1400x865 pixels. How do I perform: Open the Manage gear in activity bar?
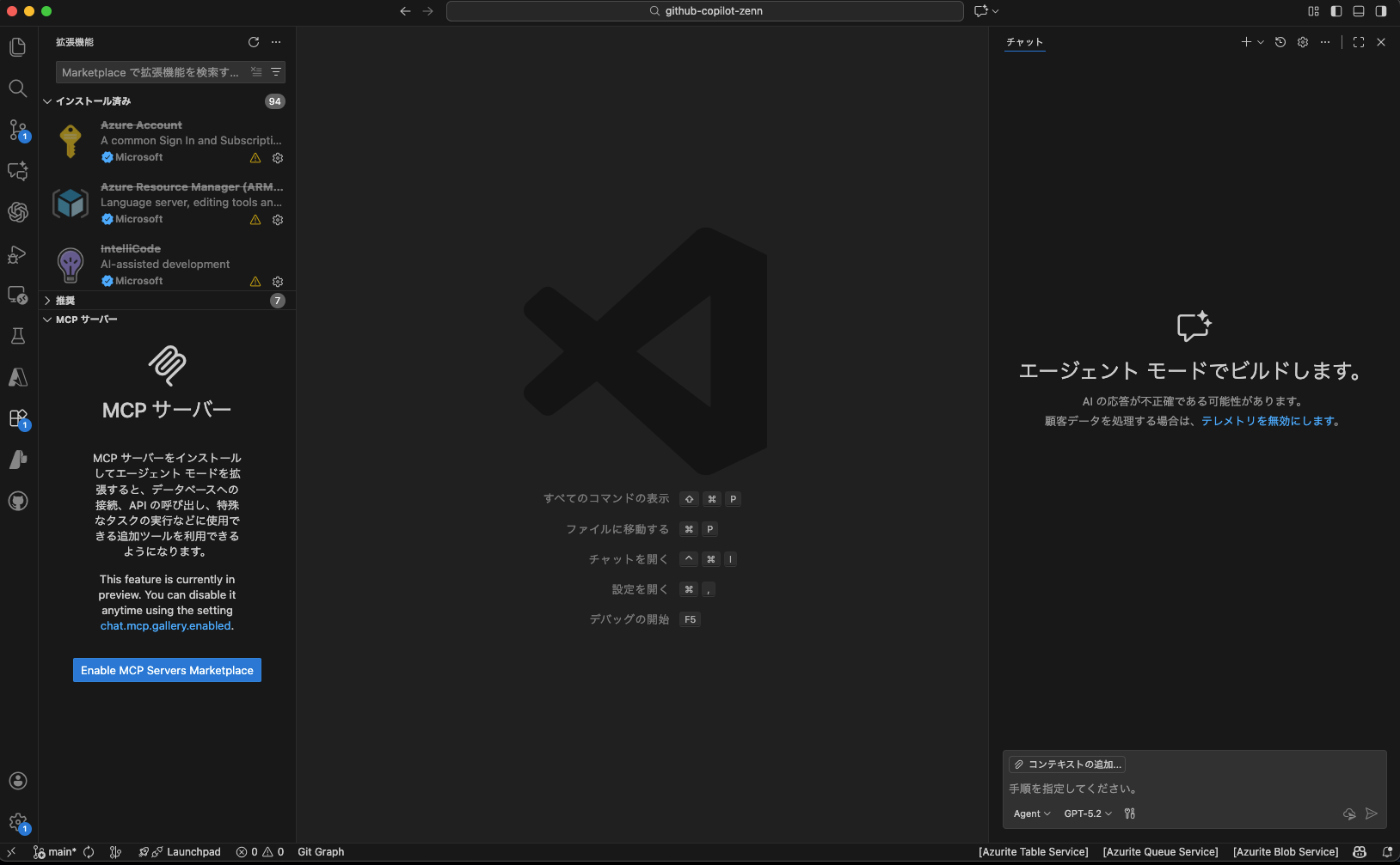coord(17,822)
